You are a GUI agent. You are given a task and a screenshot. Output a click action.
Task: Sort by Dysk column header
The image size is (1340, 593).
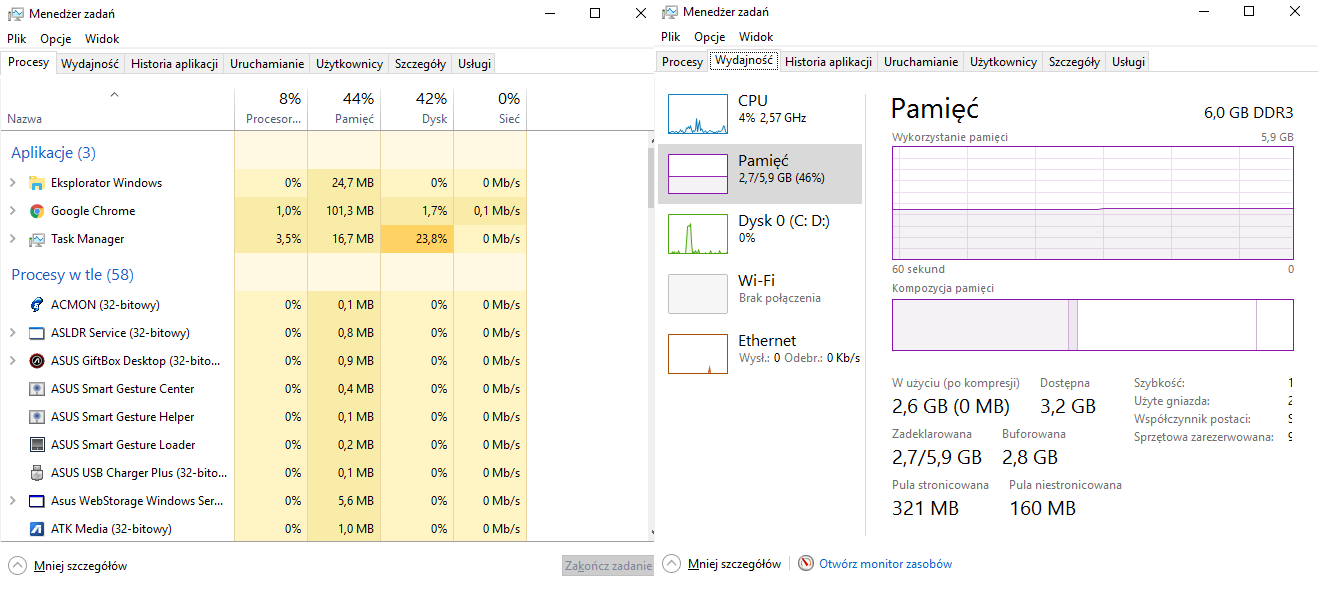pyautogui.click(x=417, y=109)
